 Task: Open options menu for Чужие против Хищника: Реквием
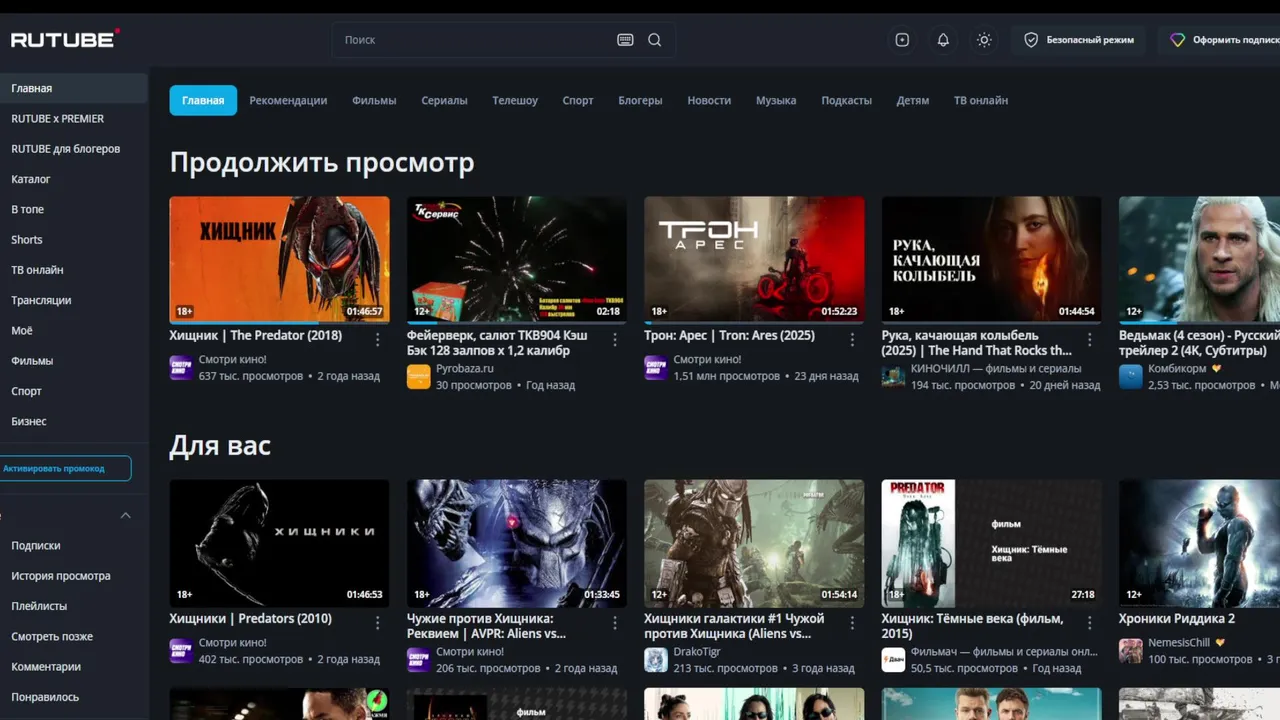(x=615, y=623)
